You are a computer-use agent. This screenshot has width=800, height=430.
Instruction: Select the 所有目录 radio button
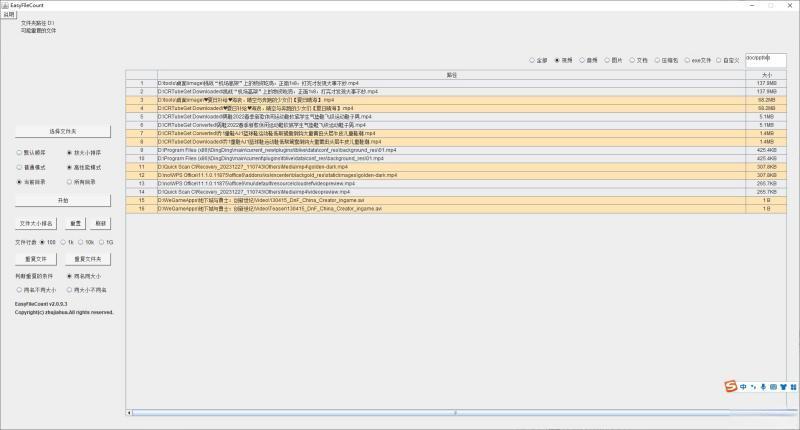pos(81,182)
